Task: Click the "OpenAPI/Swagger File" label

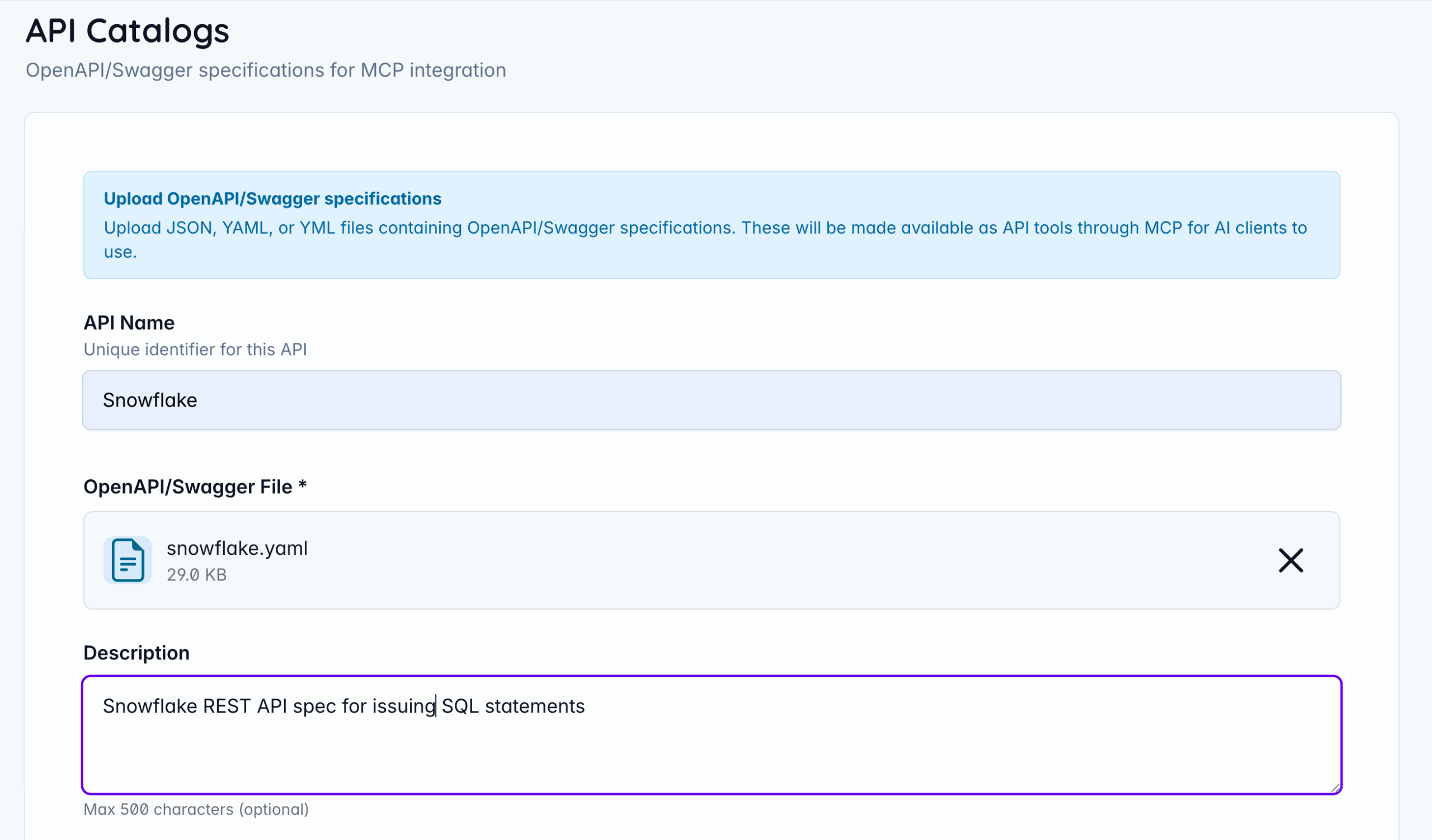Action: point(187,487)
